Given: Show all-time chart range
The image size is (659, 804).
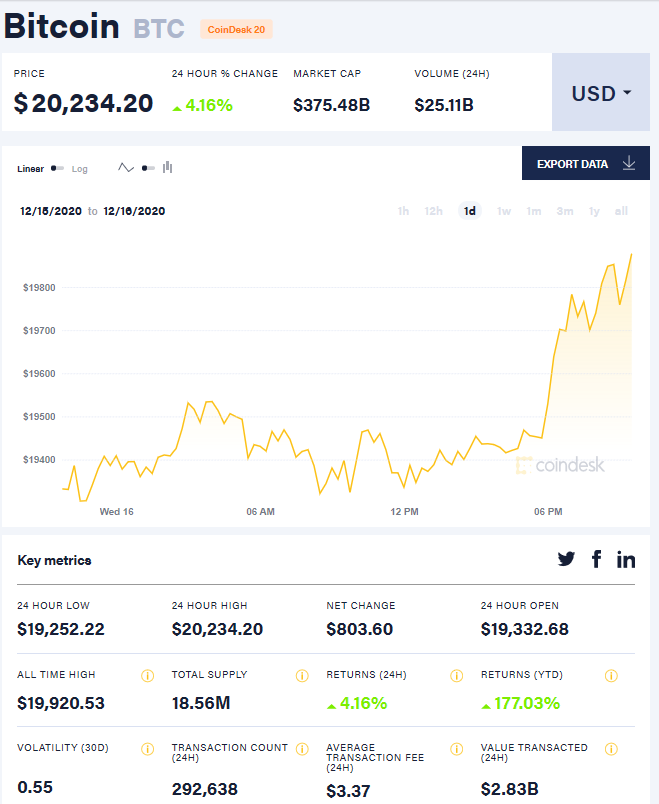Looking at the screenshot, I should click(x=621, y=211).
